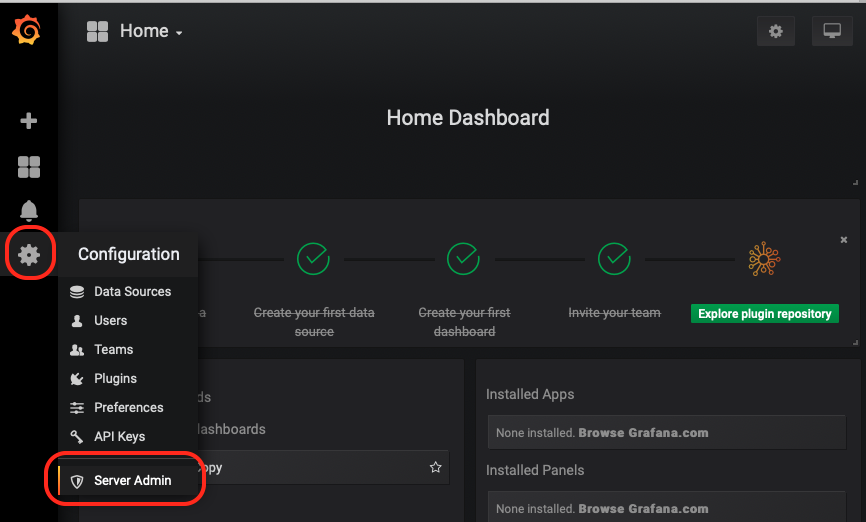Open dashboard settings gear at top right
This screenshot has width=866, height=522.
(776, 31)
